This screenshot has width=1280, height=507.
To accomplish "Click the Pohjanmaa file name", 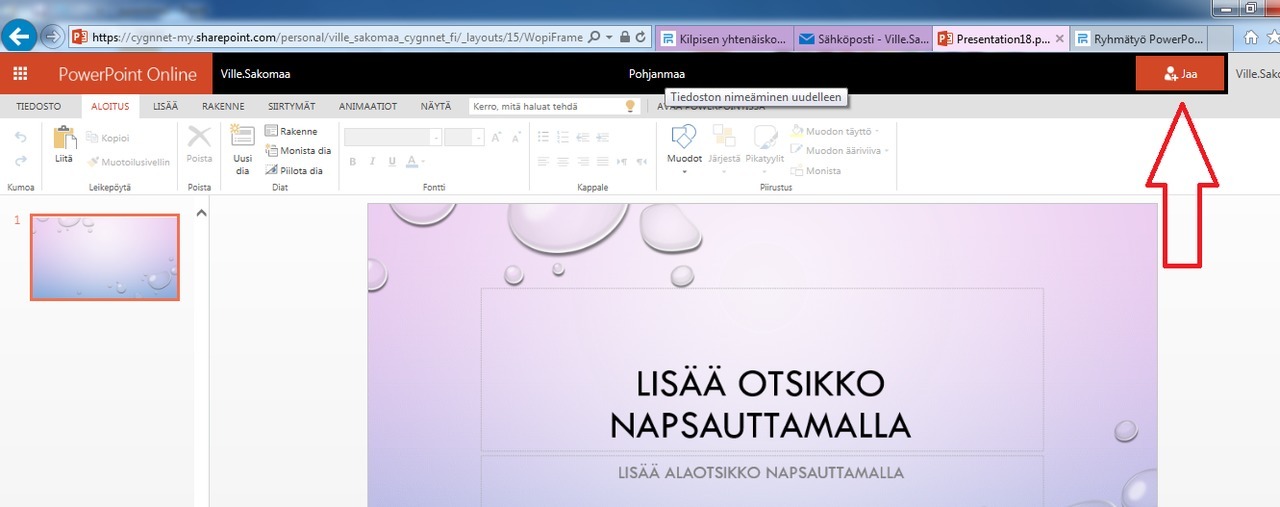I will coord(657,74).
